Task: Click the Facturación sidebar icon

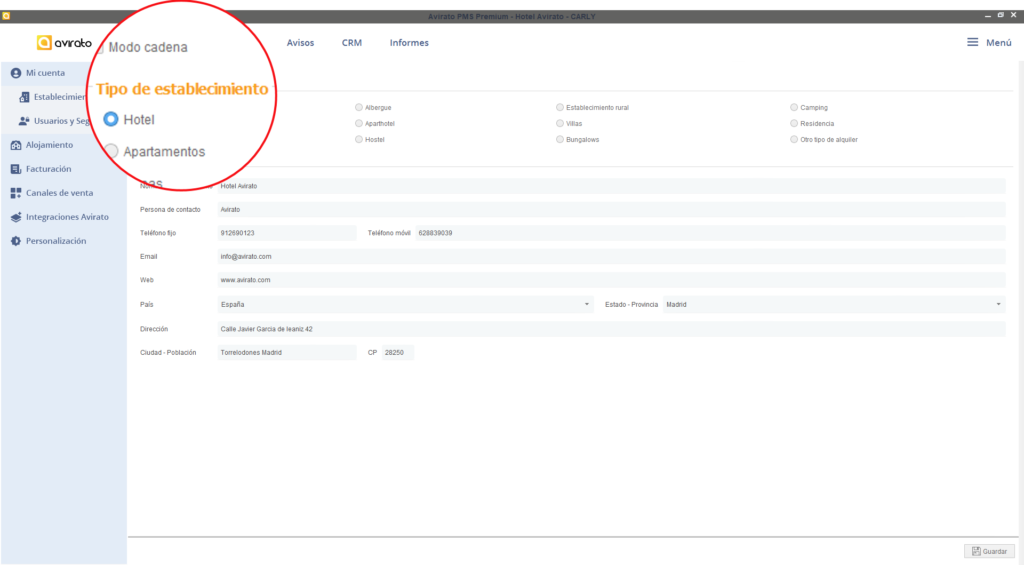Action: (16, 169)
